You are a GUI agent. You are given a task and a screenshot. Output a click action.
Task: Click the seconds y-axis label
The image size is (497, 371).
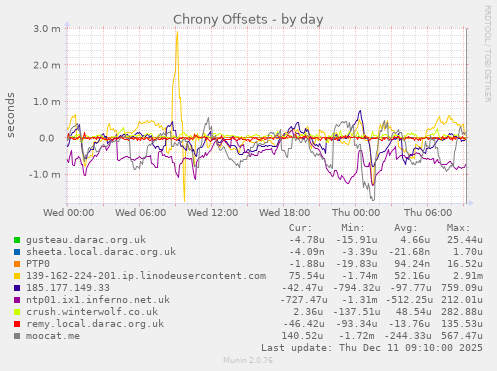(10, 115)
